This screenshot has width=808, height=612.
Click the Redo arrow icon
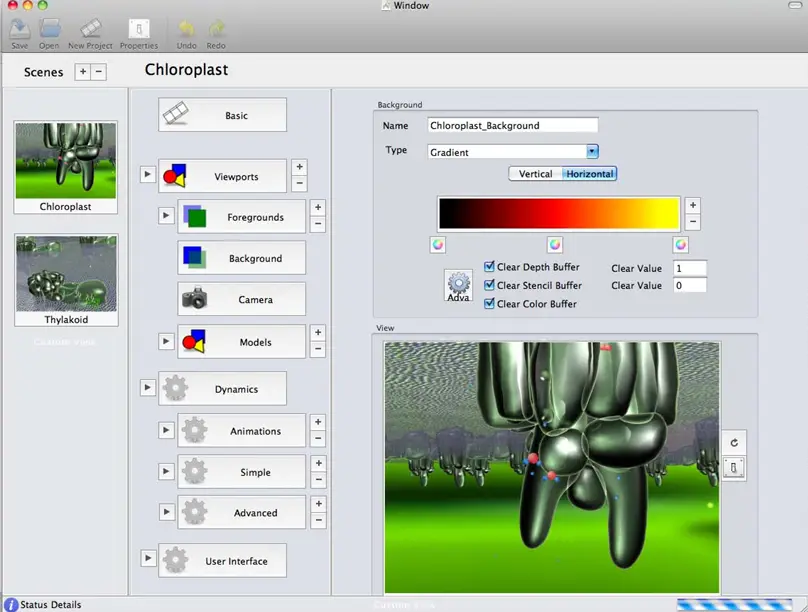click(x=216, y=30)
